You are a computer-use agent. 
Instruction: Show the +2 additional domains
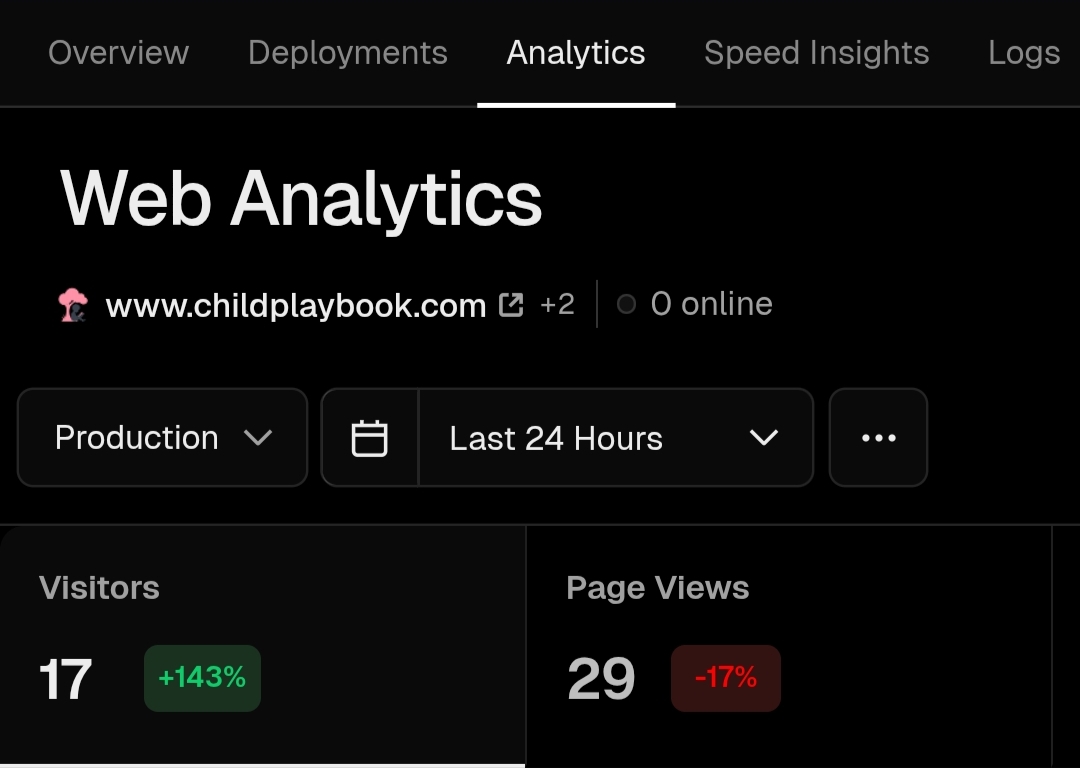[x=557, y=304]
